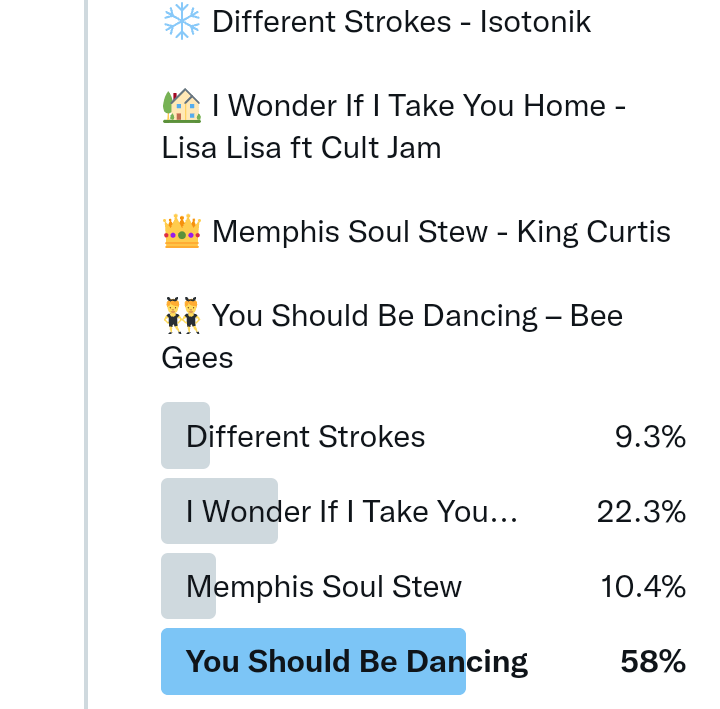Image resolution: width=720 pixels, height=709 pixels.
Task: Click the house emoji beside I Wonder
Action: pyautogui.click(x=181, y=105)
